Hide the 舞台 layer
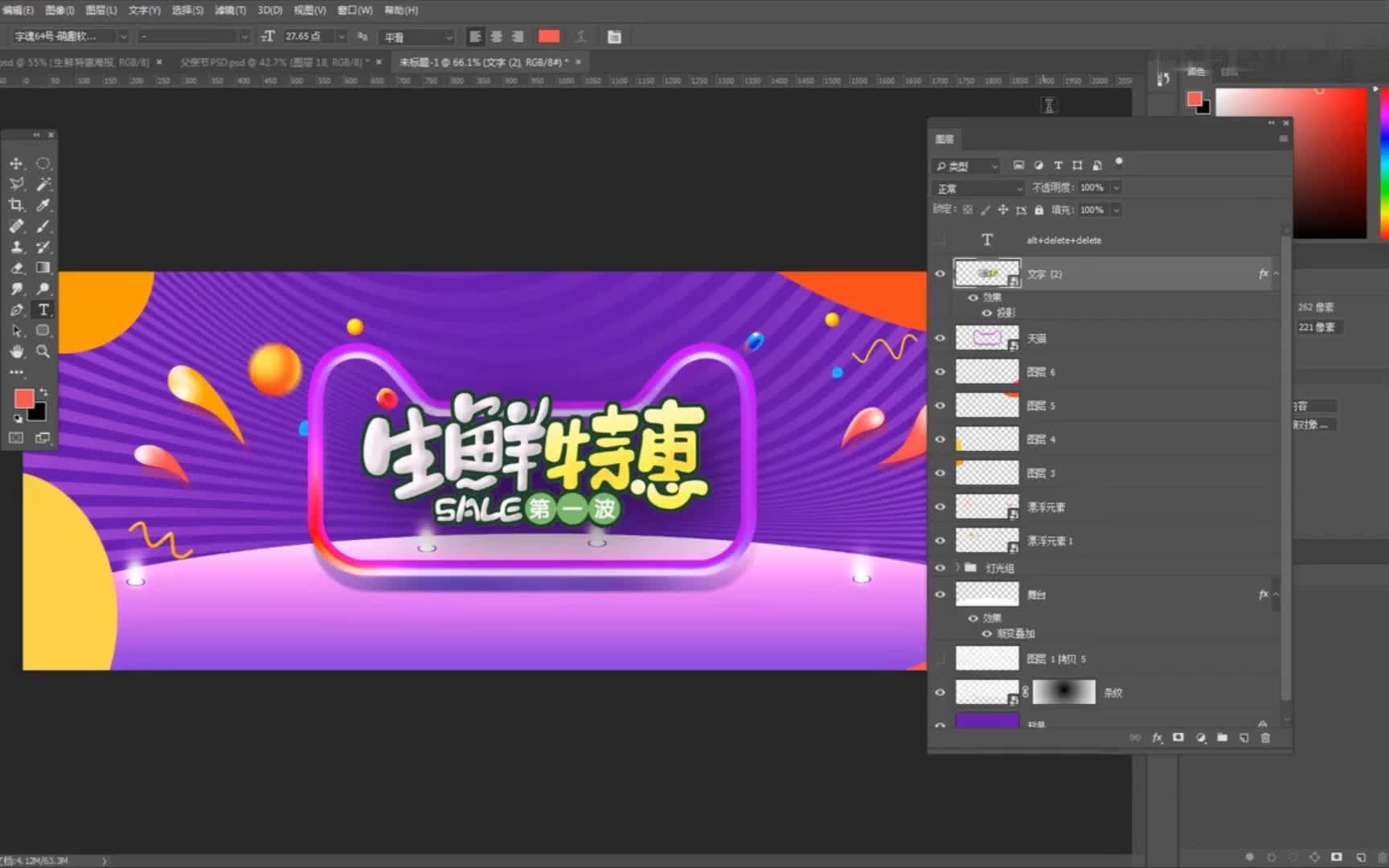 click(940, 595)
